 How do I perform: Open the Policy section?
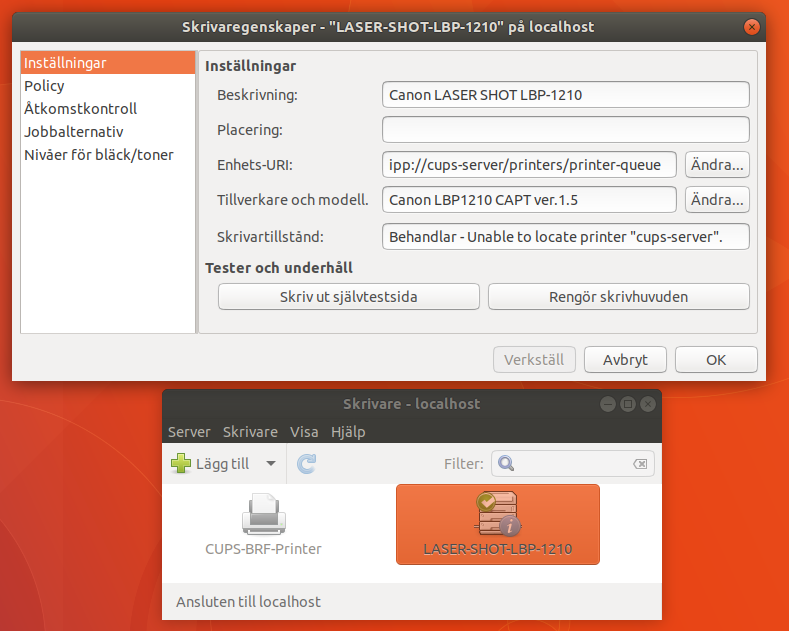click(x=108, y=86)
